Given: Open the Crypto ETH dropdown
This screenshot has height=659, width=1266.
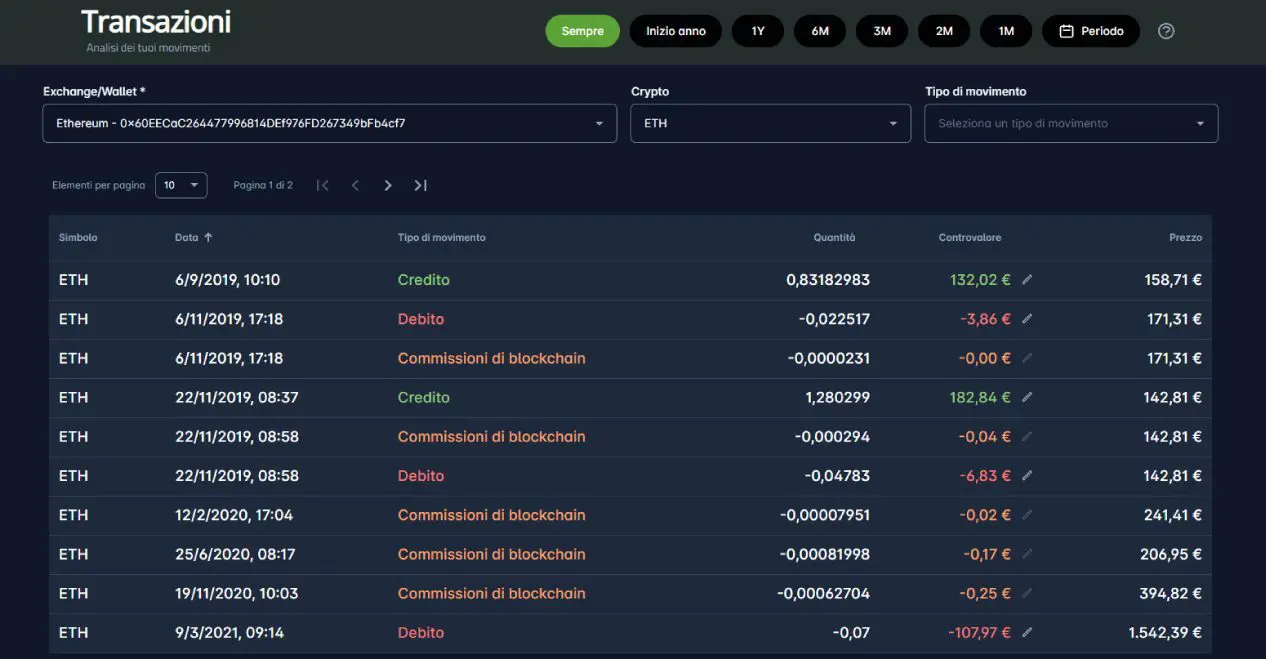Looking at the screenshot, I should pos(771,123).
